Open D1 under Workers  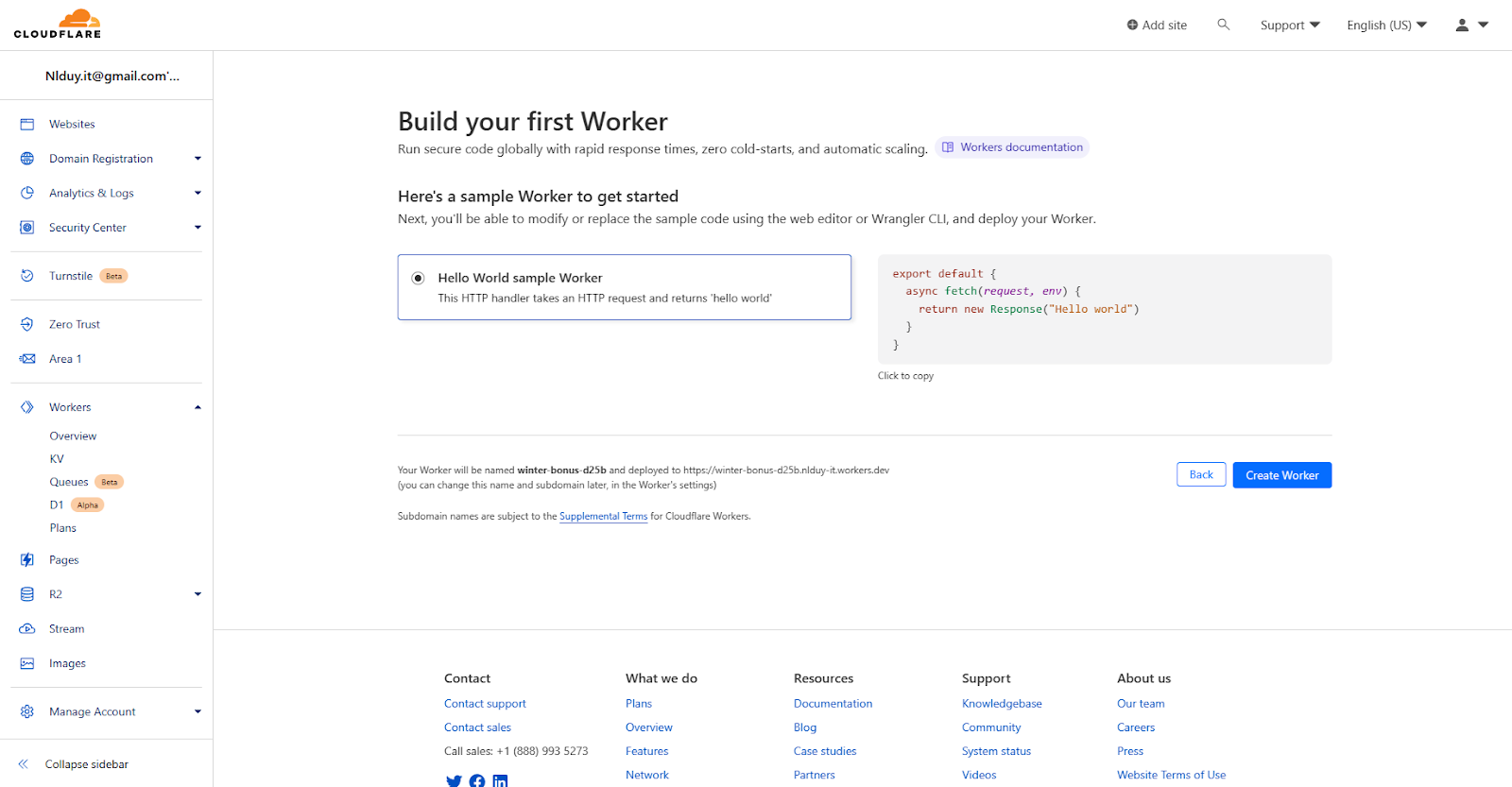tap(57, 505)
